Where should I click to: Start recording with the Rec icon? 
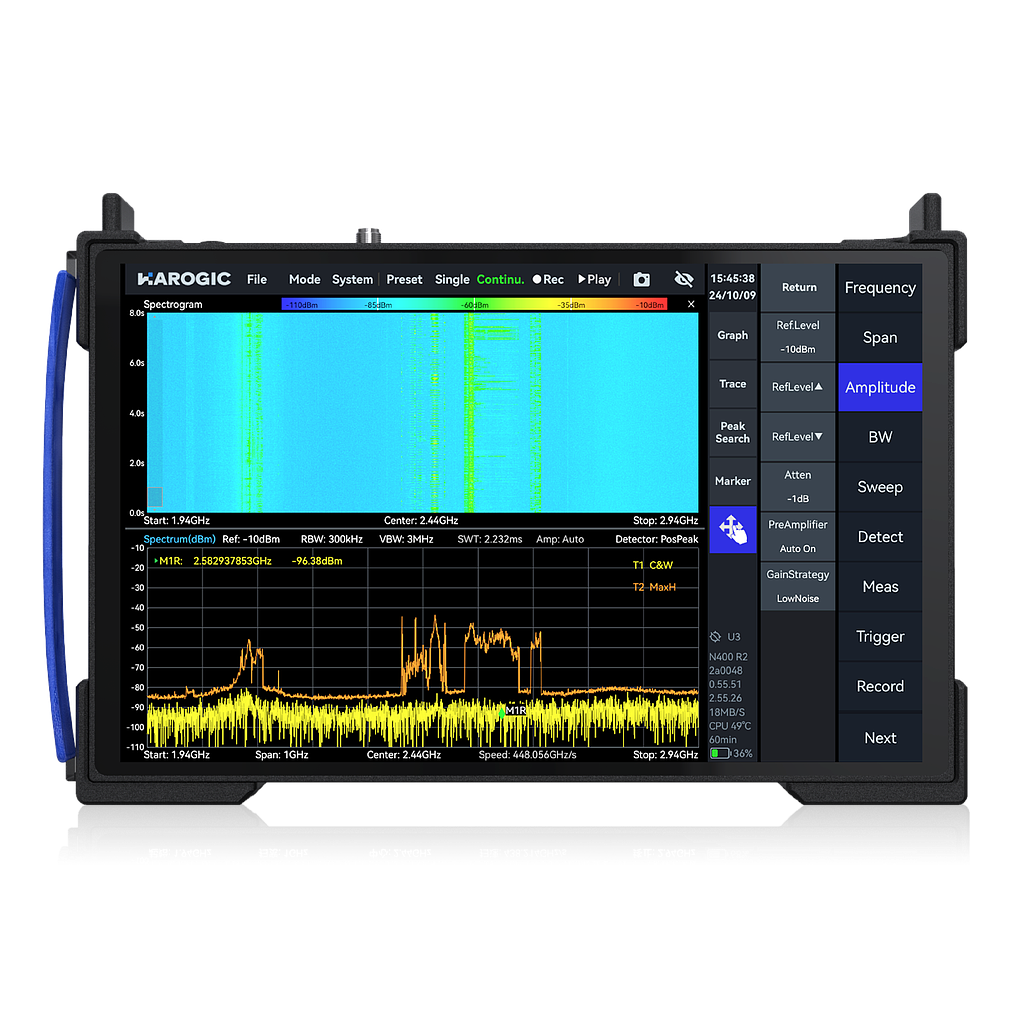548,280
